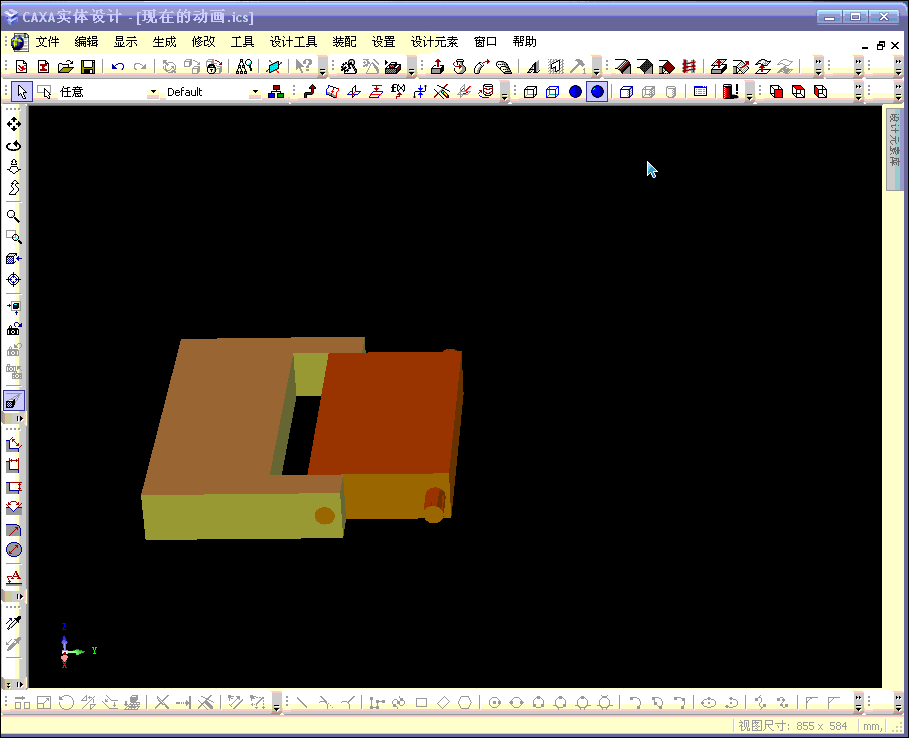Expand standard toolbar options arrow after help icon
Screen dimensions: 909x738
click(322, 68)
